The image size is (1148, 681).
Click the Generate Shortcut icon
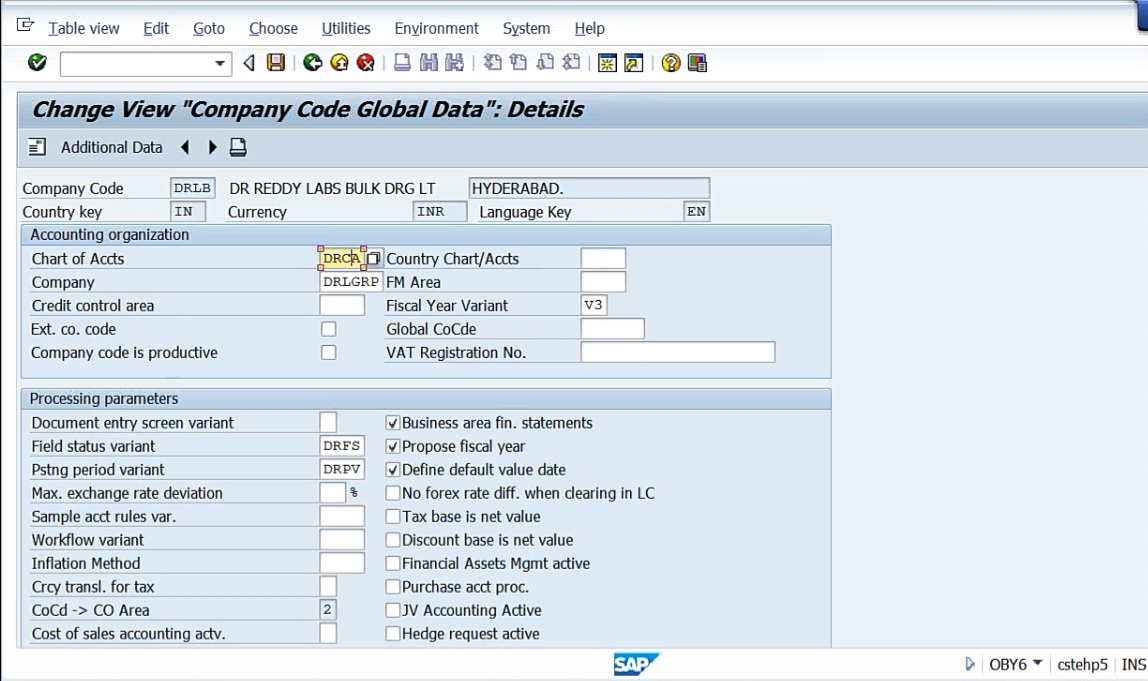coord(633,63)
